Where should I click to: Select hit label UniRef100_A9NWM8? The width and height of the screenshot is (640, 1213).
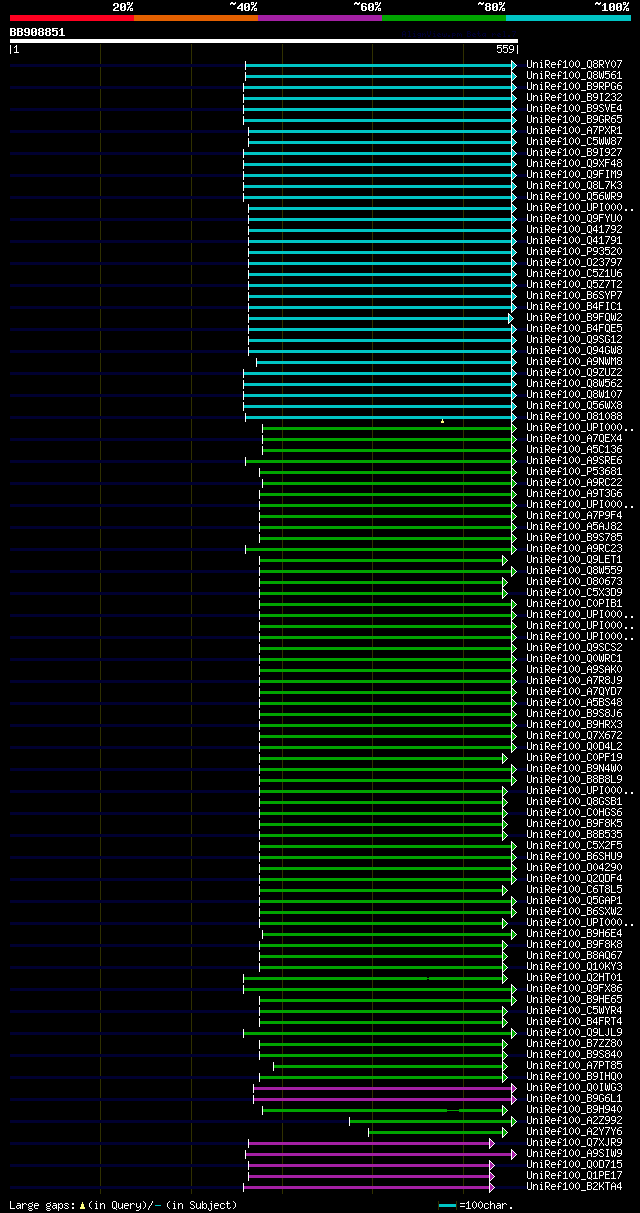(574, 361)
